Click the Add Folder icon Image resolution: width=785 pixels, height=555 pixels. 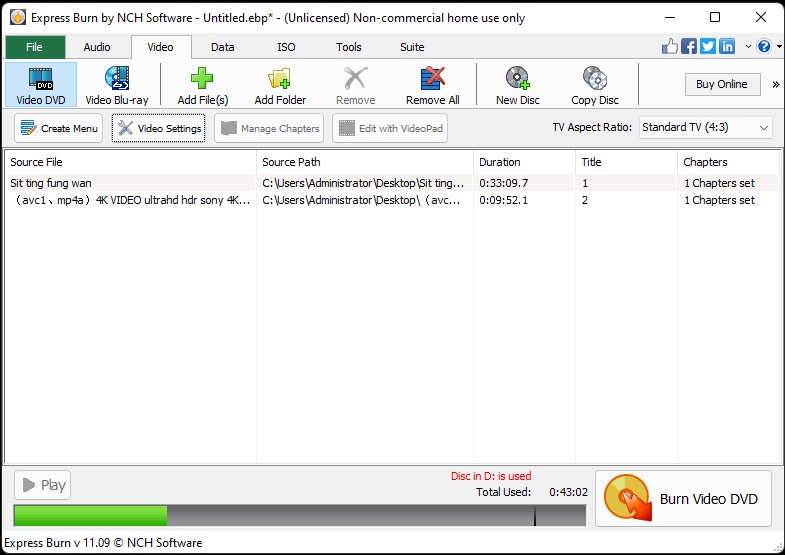(x=280, y=84)
